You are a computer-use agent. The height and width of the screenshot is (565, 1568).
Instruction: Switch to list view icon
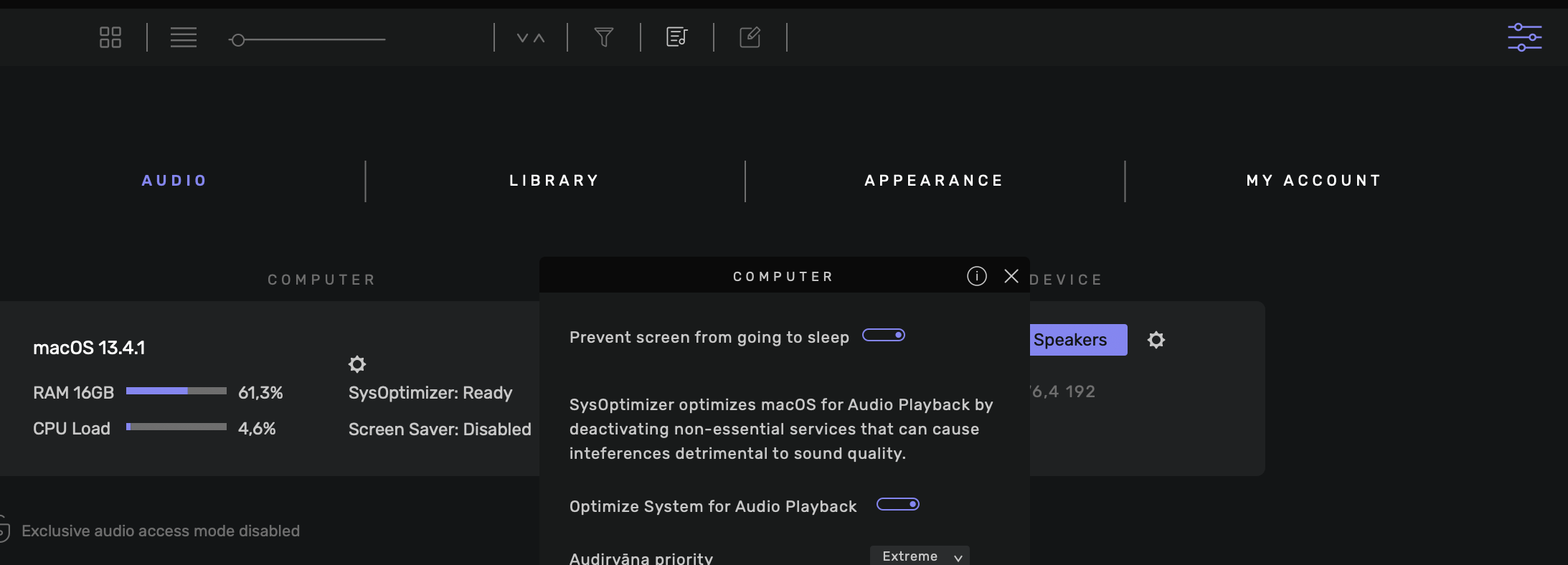tap(184, 37)
